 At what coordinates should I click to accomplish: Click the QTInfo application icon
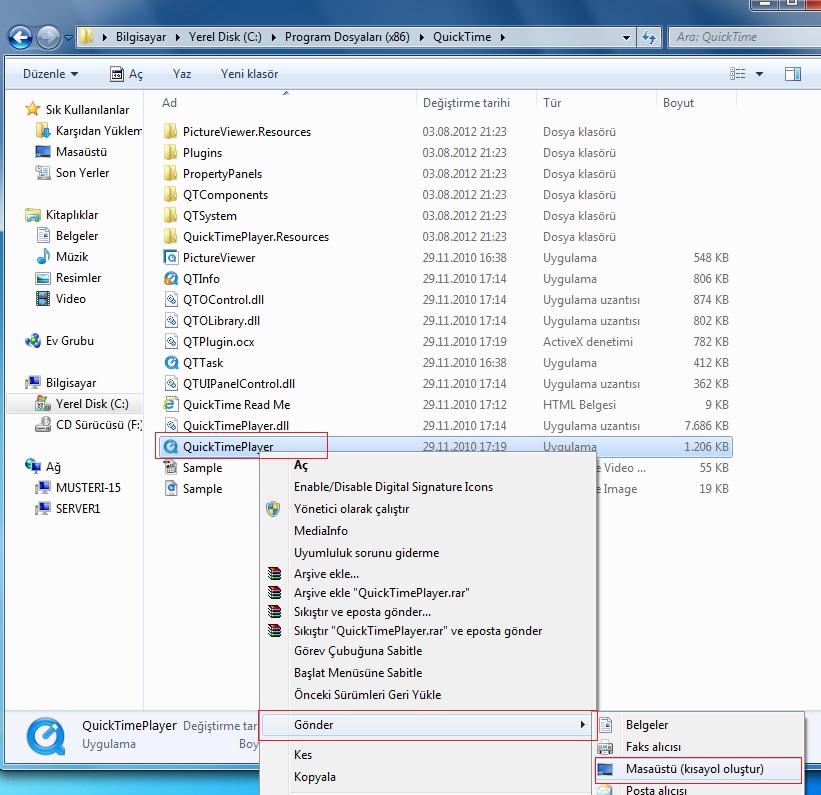tap(171, 279)
